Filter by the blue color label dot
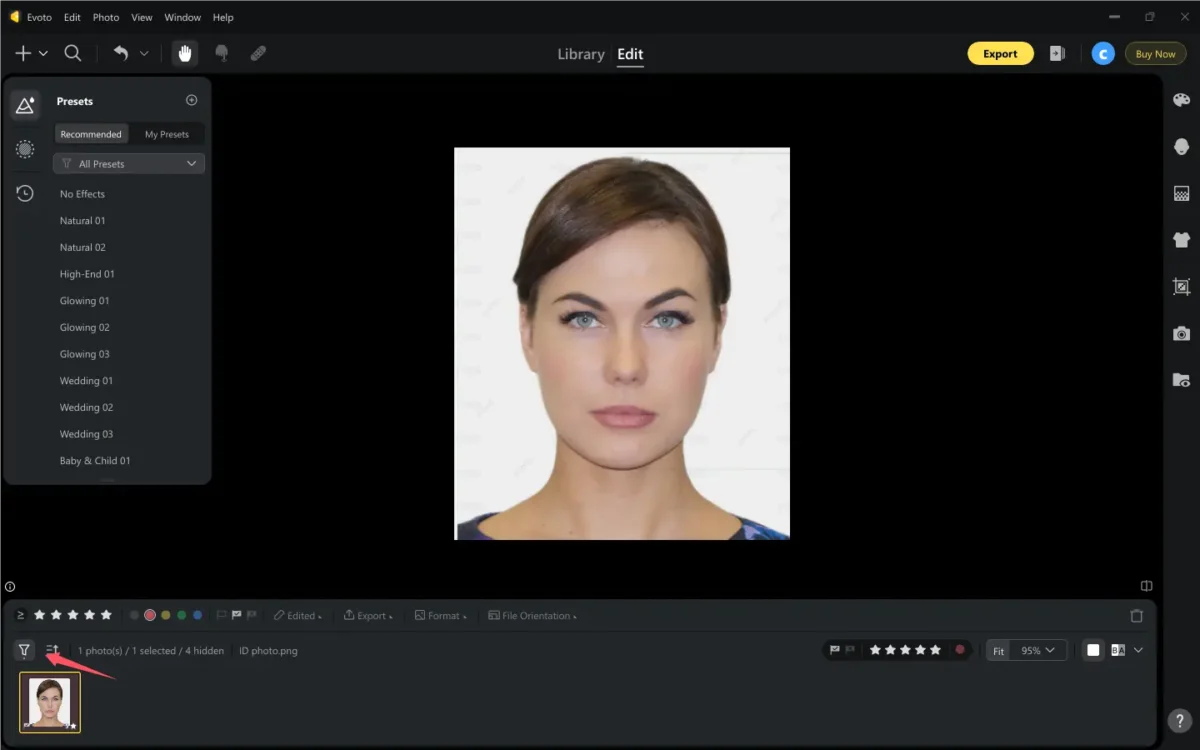This screenshot has width=1200, height=750. click(x=197, y=615)
